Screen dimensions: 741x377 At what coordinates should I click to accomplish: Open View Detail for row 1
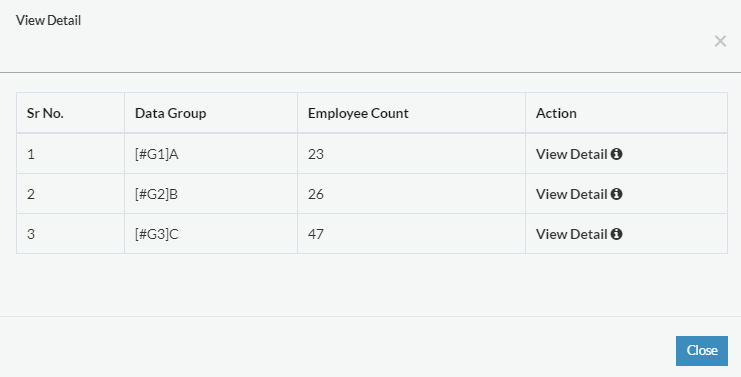point(571,154)
